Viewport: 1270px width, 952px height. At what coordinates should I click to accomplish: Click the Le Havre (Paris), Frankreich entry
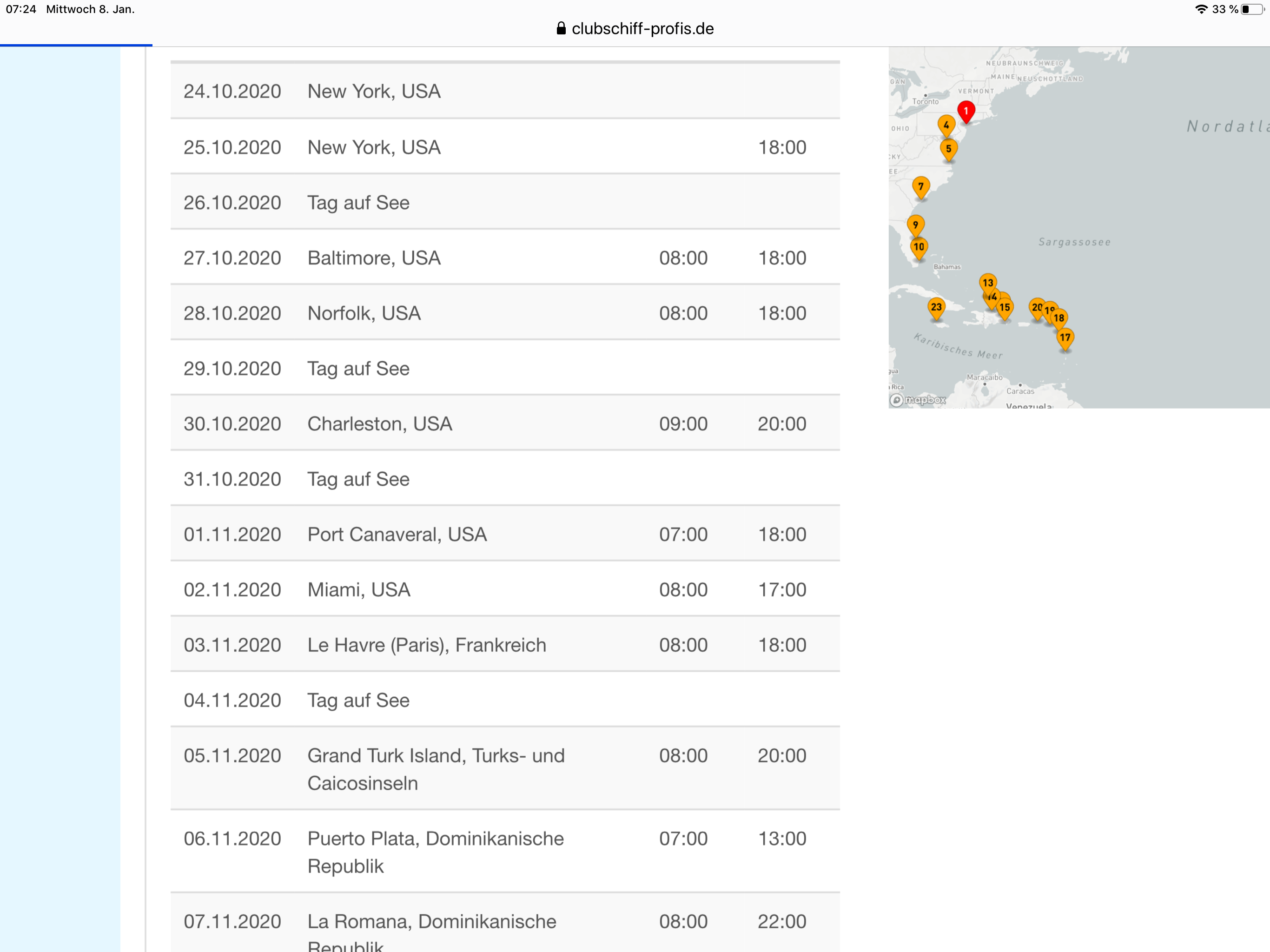coord(427,645)
